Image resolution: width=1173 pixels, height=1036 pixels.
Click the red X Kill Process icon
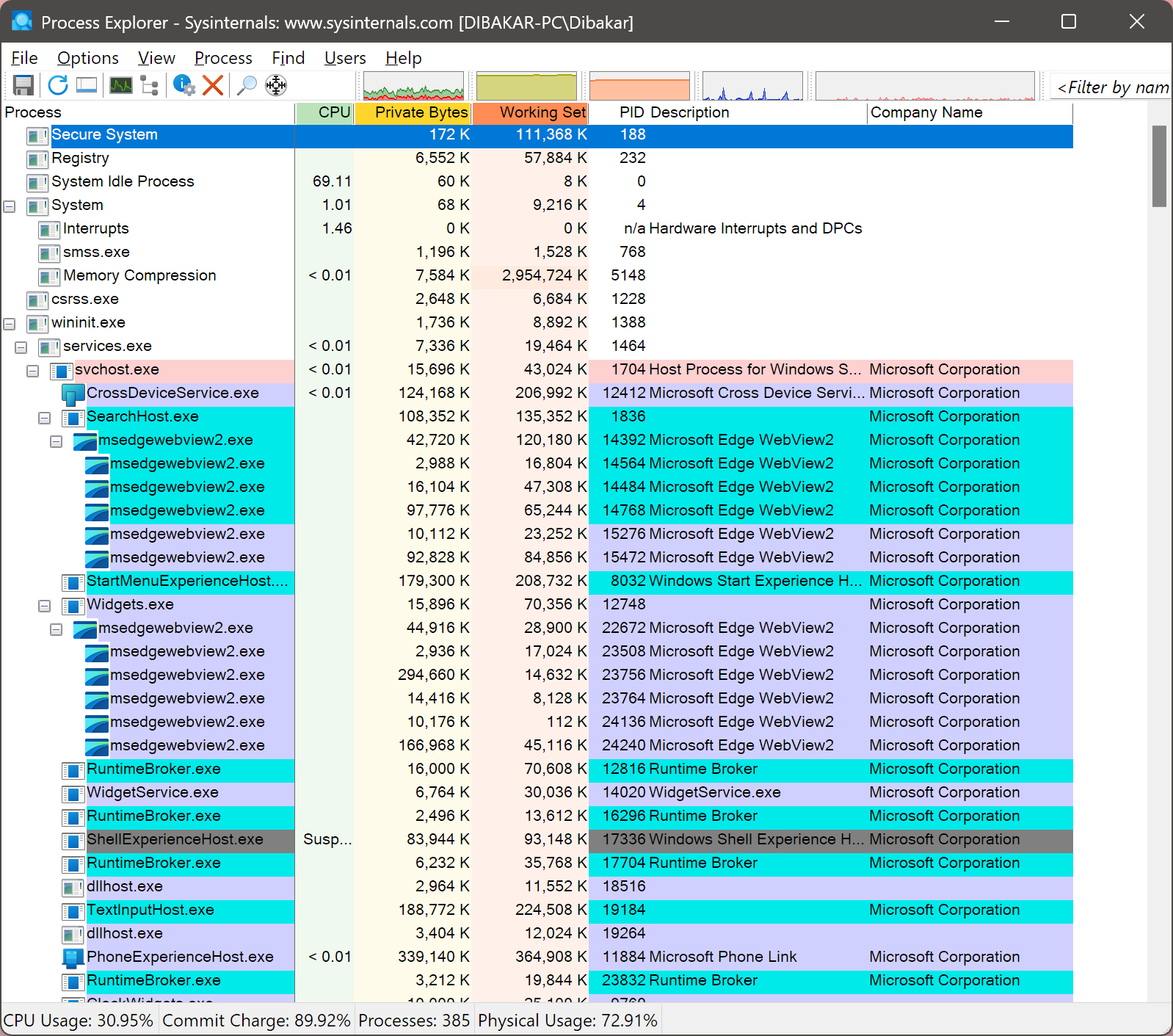click(x=213, y=85)
